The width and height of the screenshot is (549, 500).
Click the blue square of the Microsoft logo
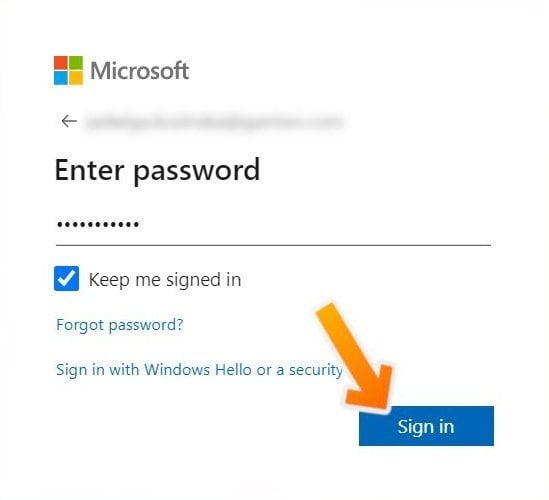[x=61, y=78]
